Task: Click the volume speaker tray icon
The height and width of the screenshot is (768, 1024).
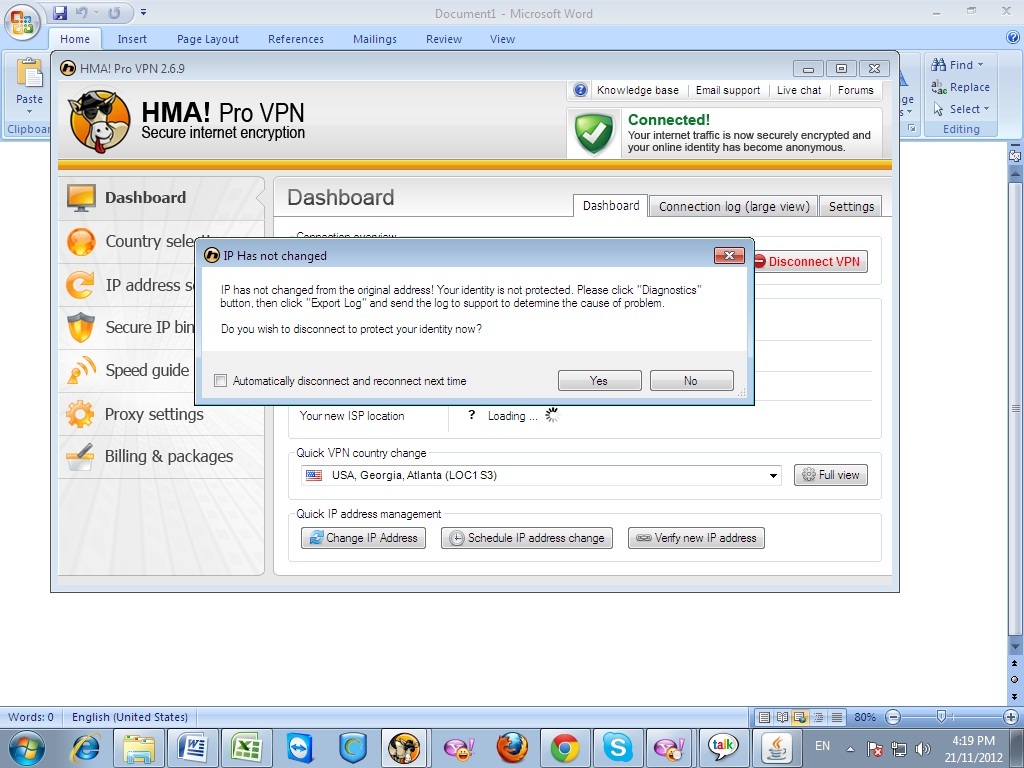Action: pyautogui.click(x=923, y=748)
